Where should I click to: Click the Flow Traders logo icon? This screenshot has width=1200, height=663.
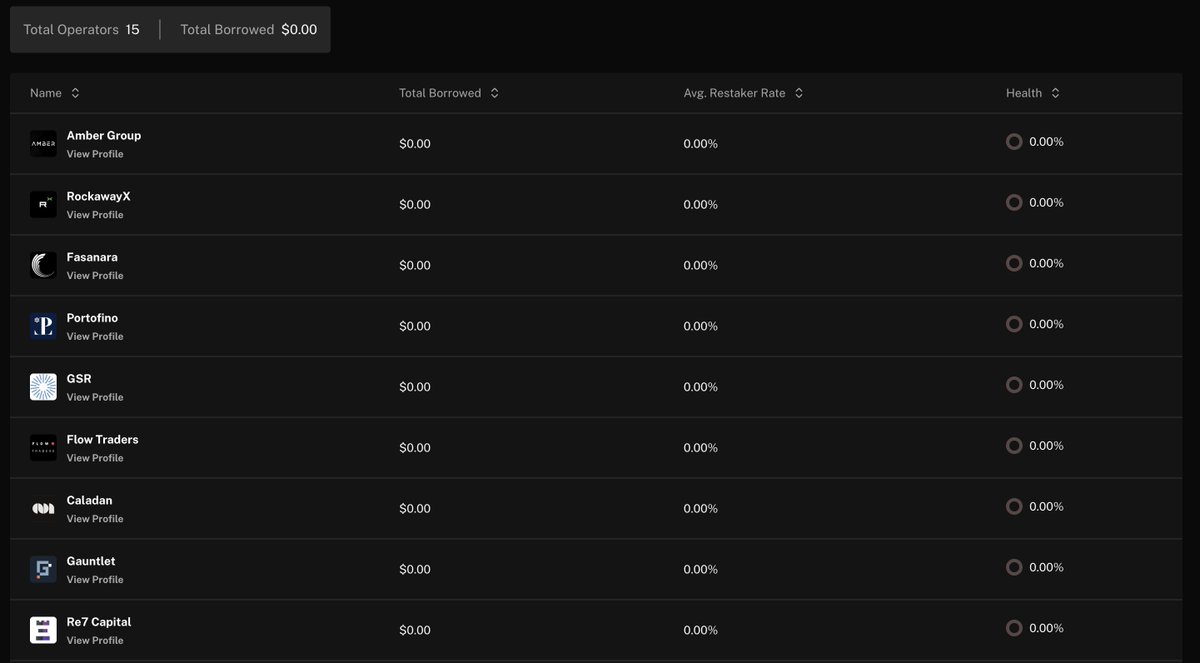pyautogui.click(x=43, y=448)
